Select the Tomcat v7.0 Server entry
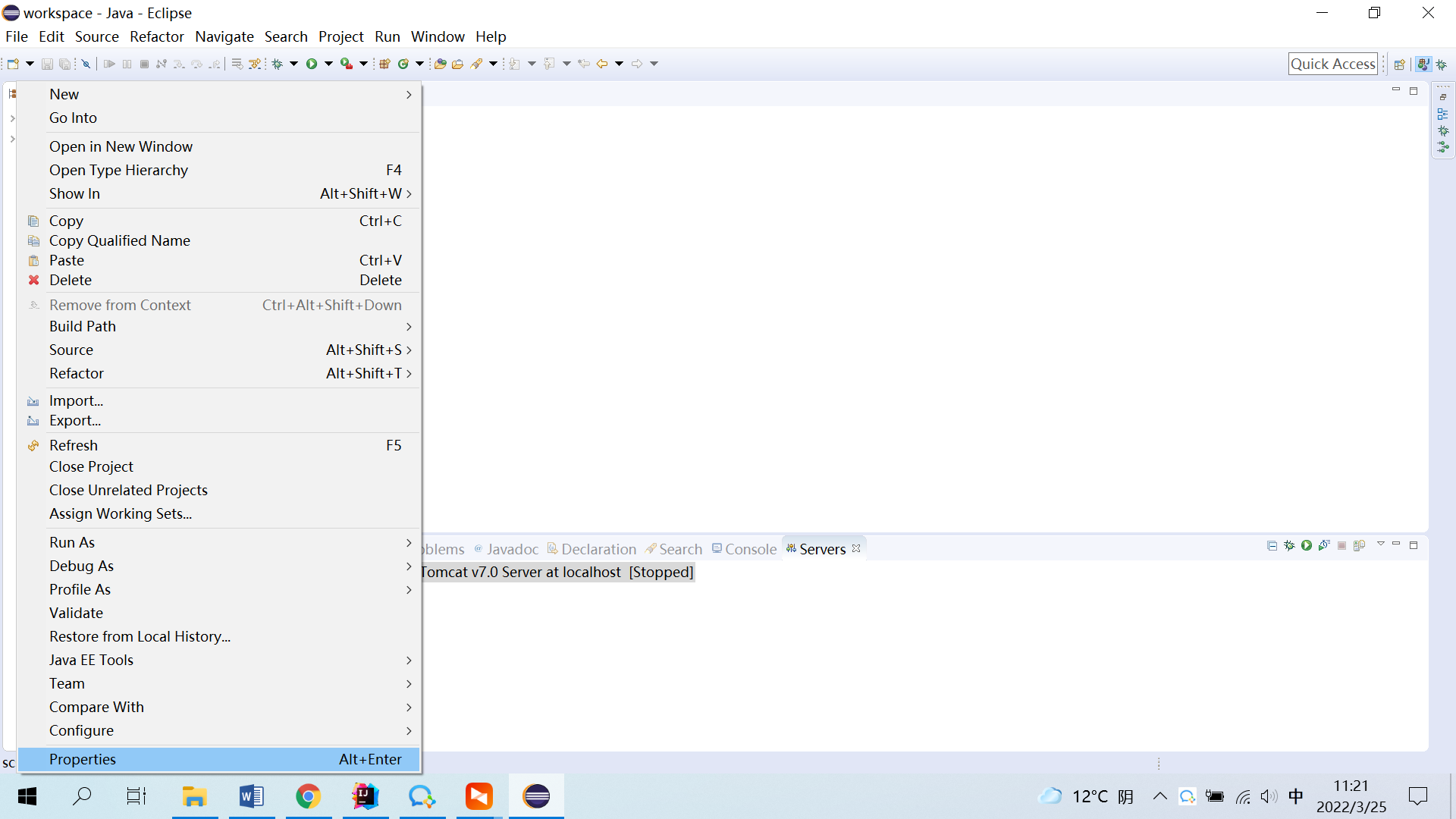 (x=557, y=572)
